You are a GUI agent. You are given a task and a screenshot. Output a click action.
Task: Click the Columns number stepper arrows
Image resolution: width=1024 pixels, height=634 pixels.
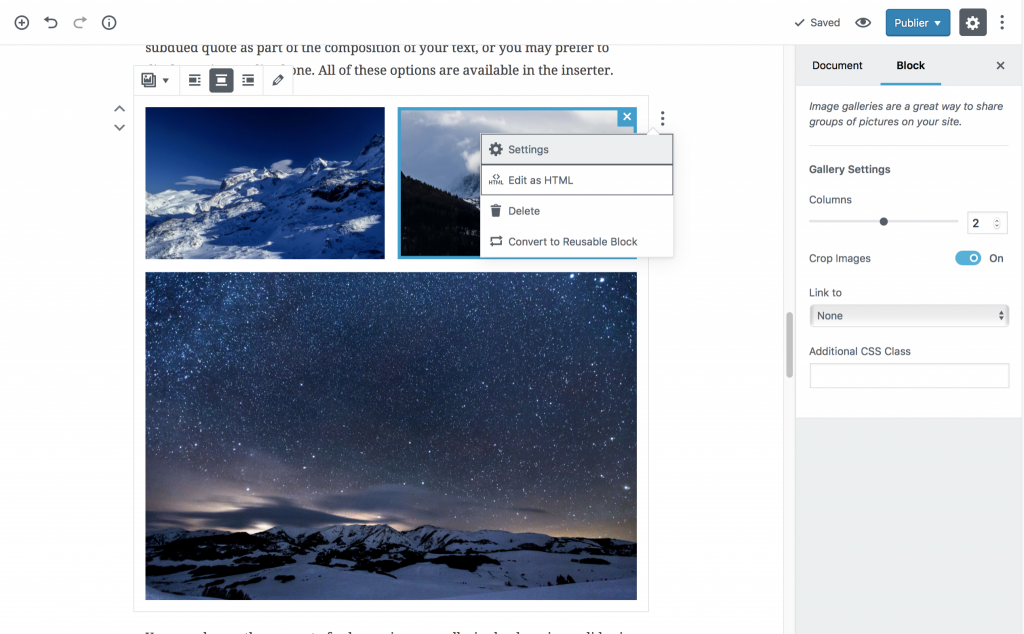pyautogui.click(x=997, y=223)
